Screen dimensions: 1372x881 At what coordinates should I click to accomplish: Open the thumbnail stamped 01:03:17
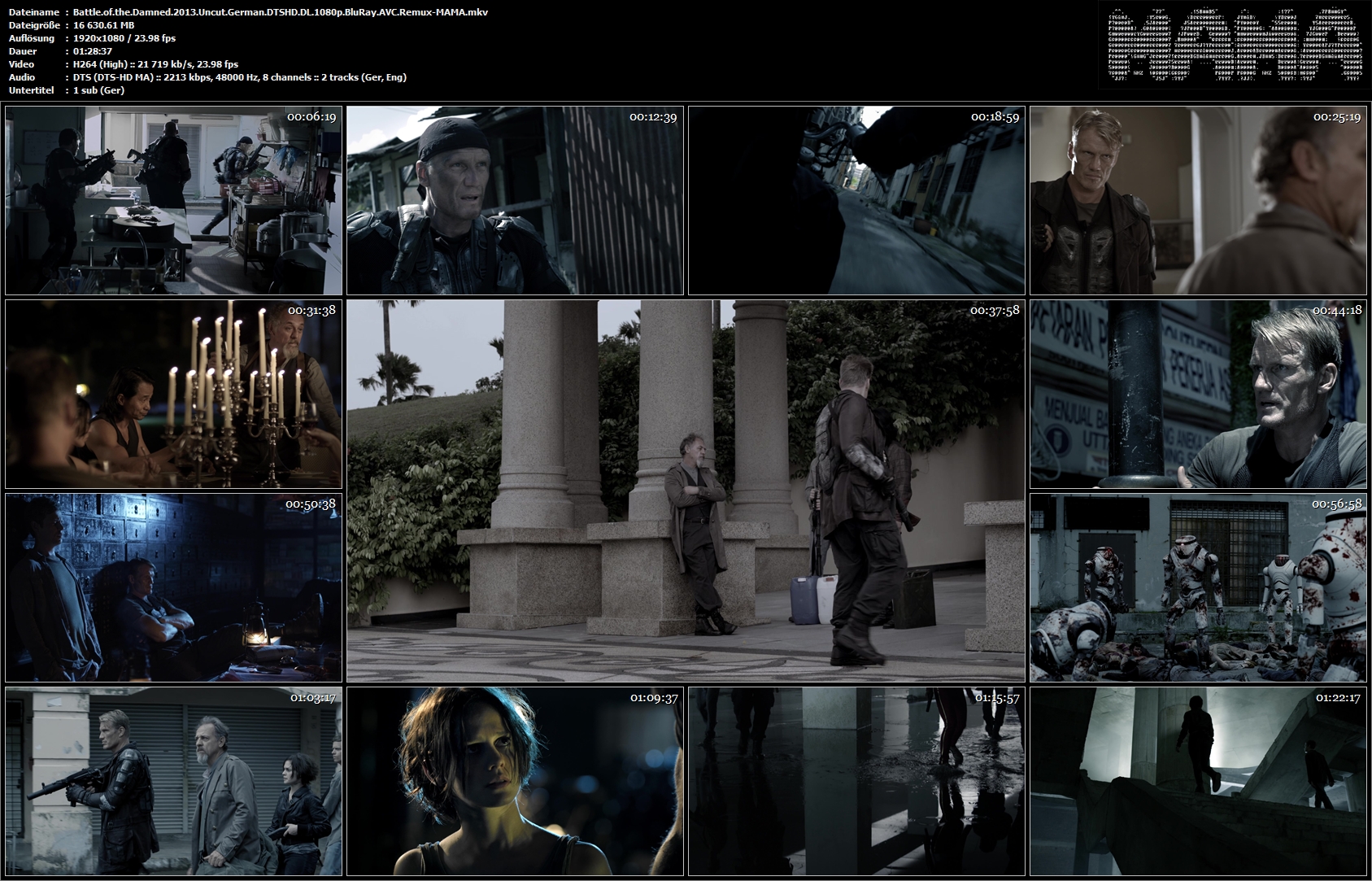[x=174, y=781]
